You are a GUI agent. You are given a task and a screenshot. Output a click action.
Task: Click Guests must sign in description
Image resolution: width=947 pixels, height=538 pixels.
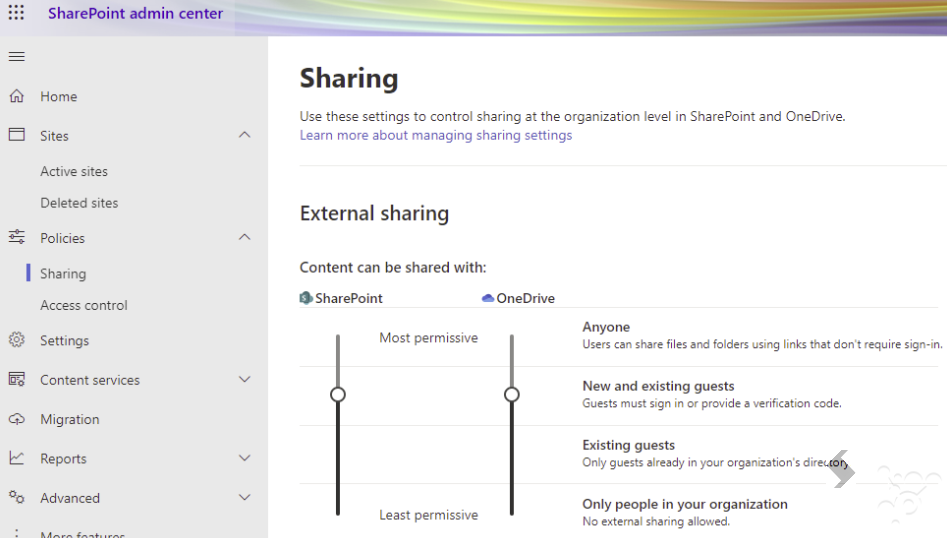click(711, 403)
